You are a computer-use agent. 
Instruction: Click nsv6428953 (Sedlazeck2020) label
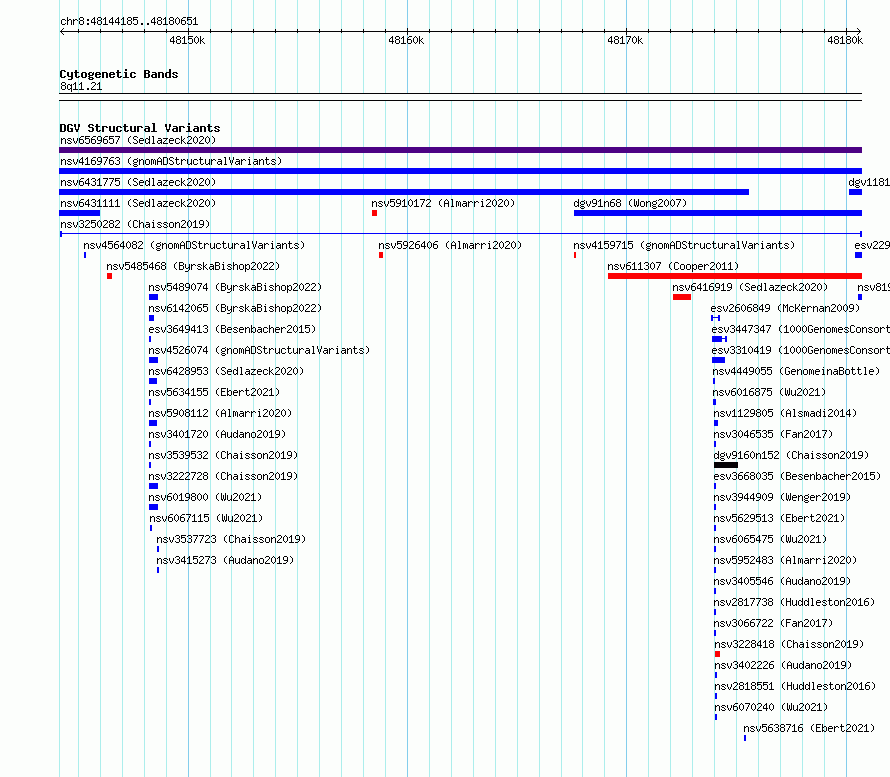click(226, 371)
